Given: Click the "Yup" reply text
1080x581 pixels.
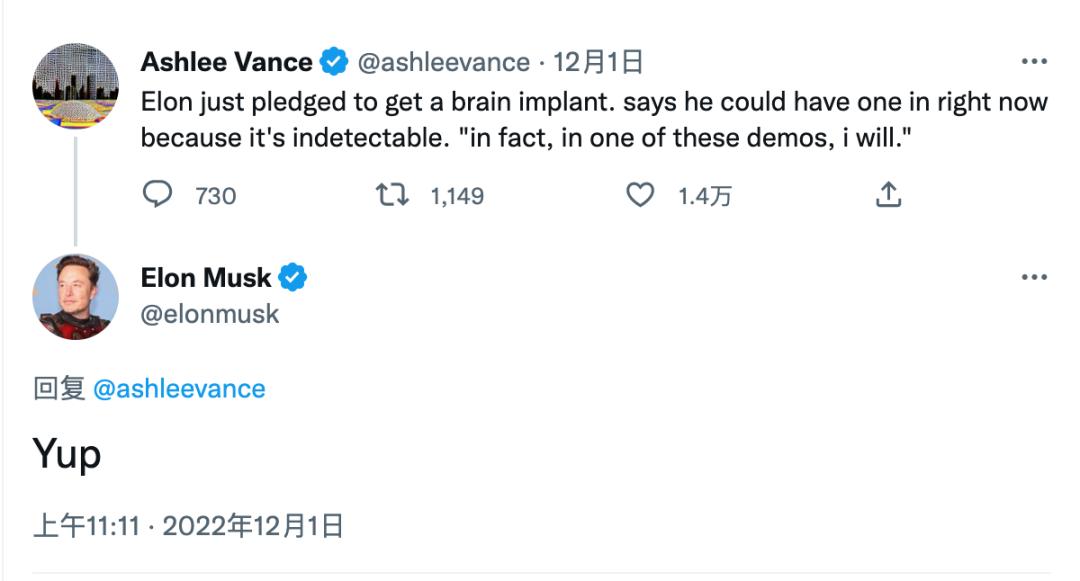Looking at the screenshot, I should coord(67,456).
